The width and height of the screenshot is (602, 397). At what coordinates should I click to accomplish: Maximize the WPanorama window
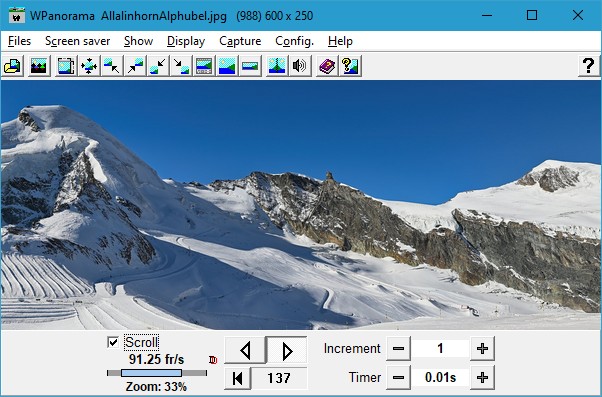(532, 15)
